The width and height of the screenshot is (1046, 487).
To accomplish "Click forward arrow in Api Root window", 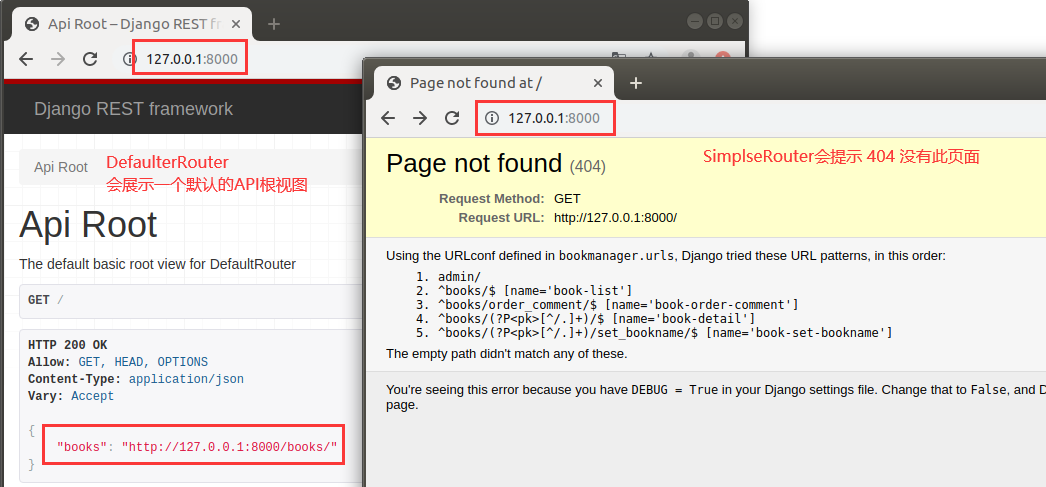I will tap(58, 59).
